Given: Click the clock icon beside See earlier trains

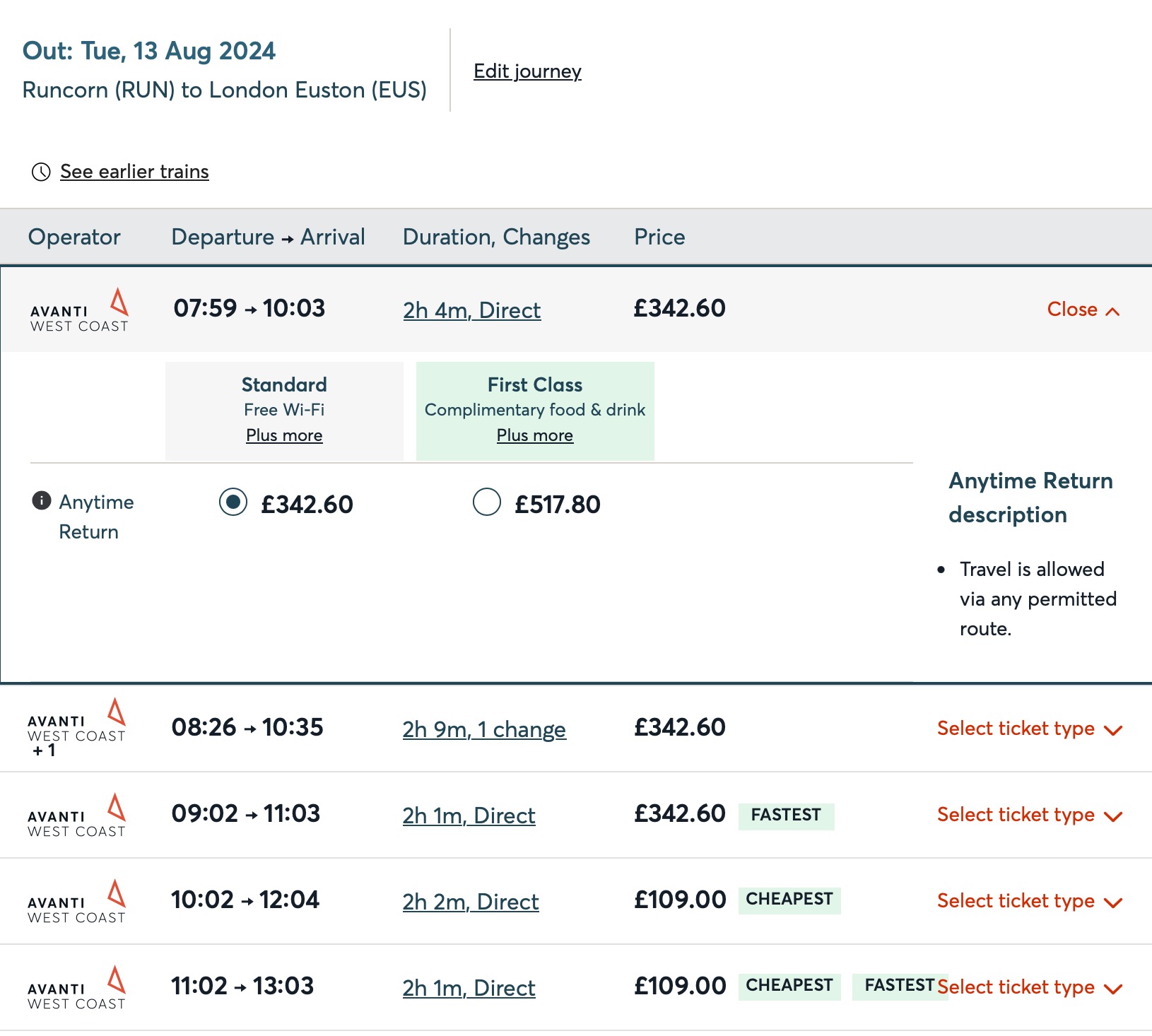Looking at the screenshot, I should 41,172.
